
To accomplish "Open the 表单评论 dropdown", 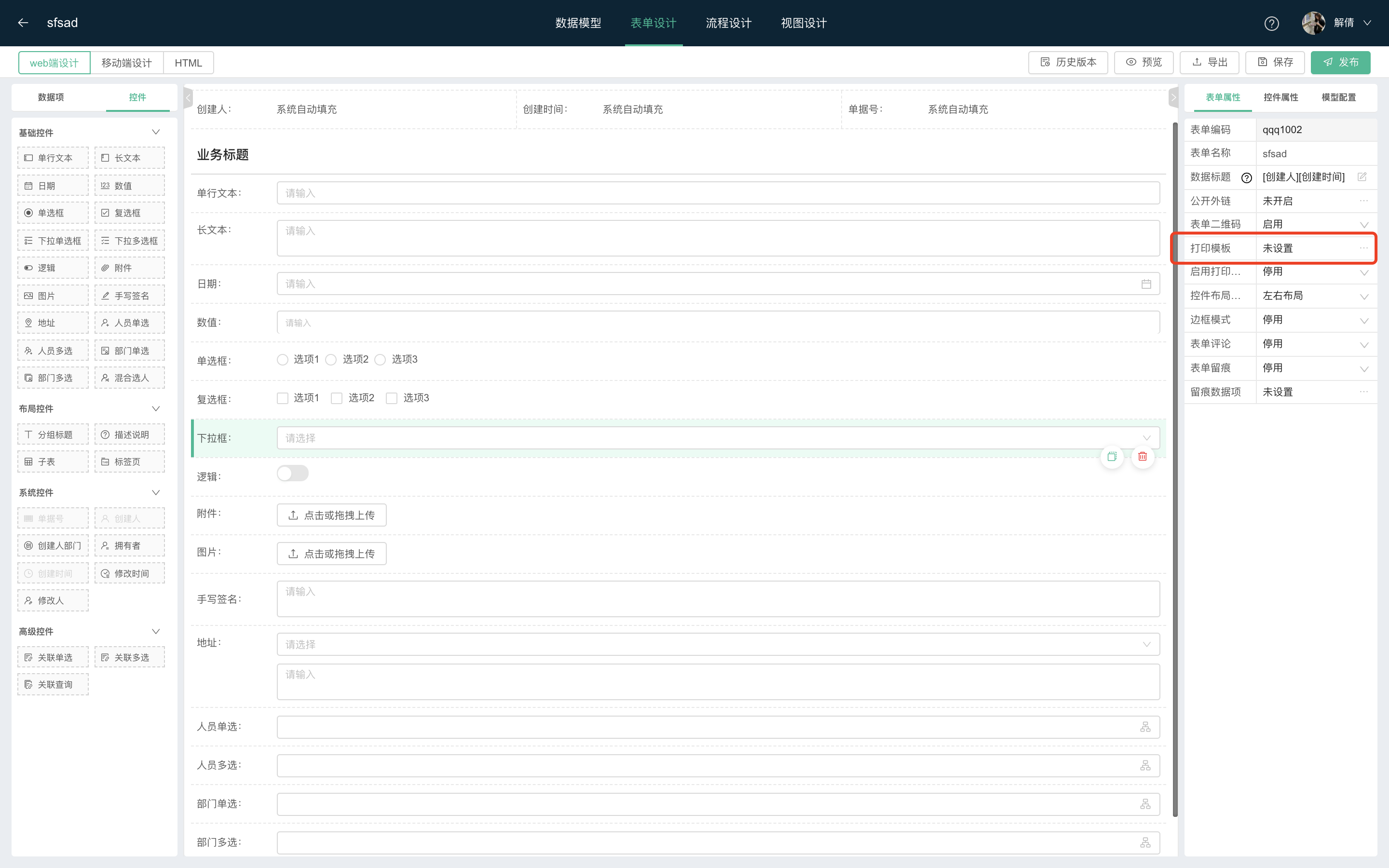I will point(1316,344).
